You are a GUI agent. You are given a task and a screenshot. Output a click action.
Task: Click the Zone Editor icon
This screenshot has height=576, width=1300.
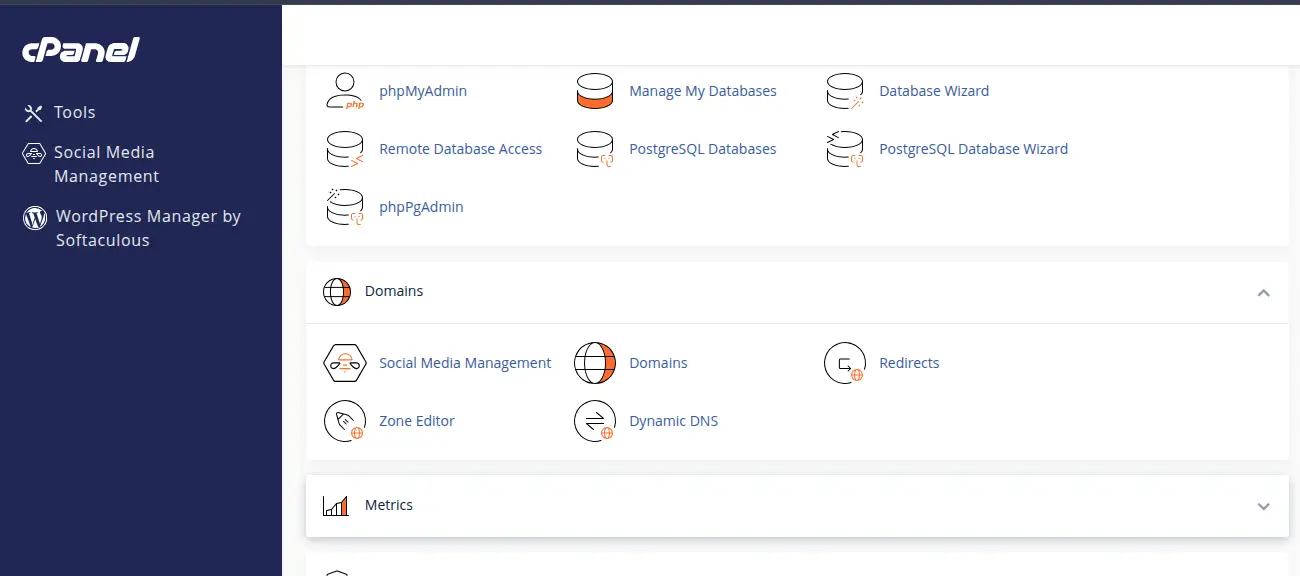click(x=345, y=421)
